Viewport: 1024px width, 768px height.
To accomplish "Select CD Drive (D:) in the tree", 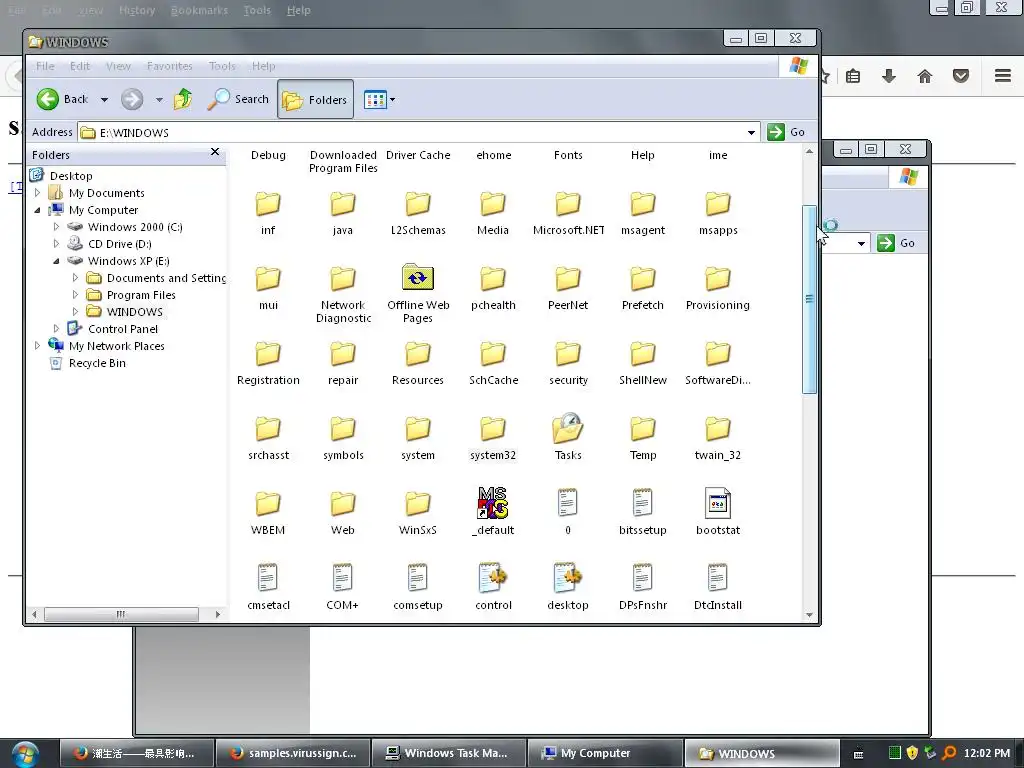I will point(120,244).
